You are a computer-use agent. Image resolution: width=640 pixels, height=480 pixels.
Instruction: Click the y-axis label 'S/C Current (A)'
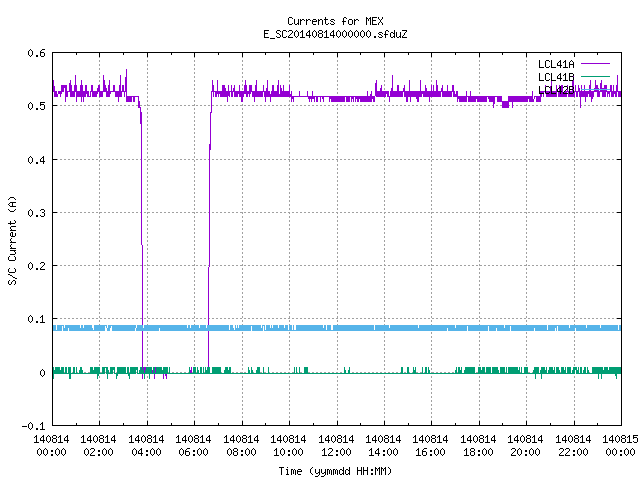(12, 240)
